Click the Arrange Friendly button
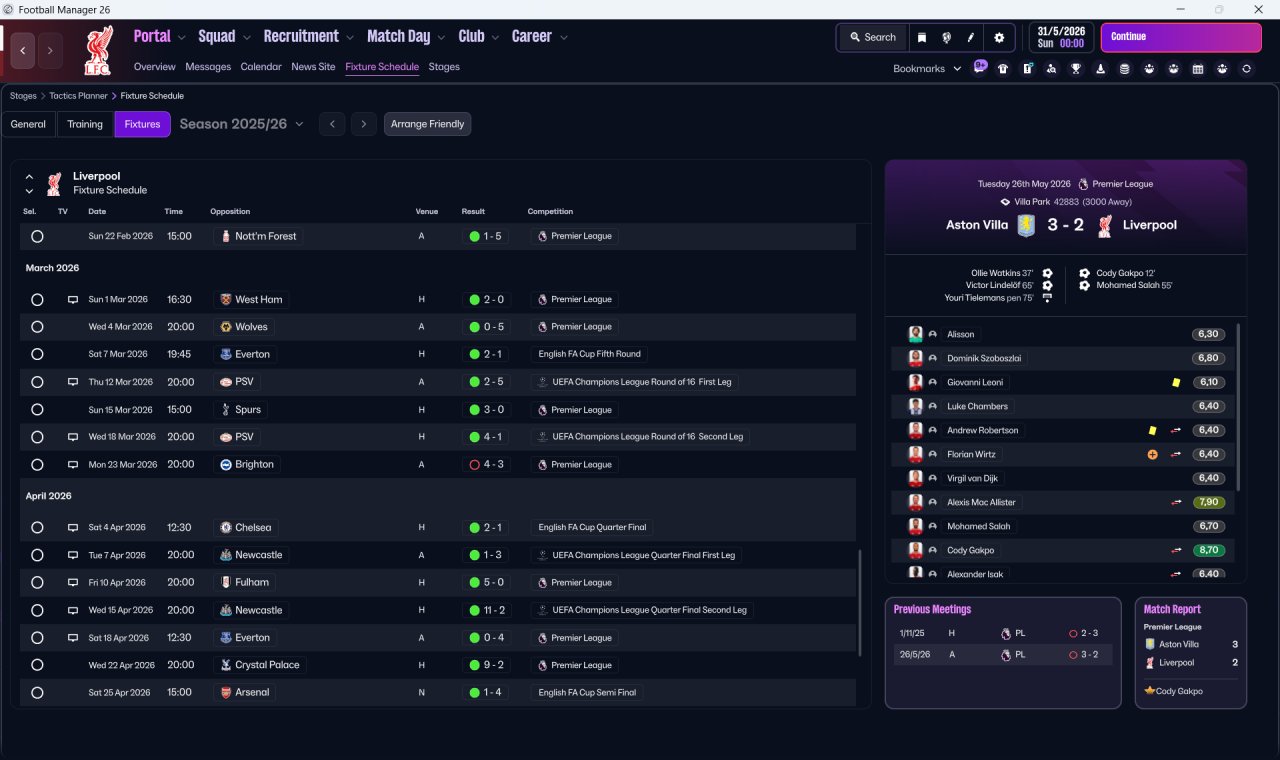 [x=427, y=124]
